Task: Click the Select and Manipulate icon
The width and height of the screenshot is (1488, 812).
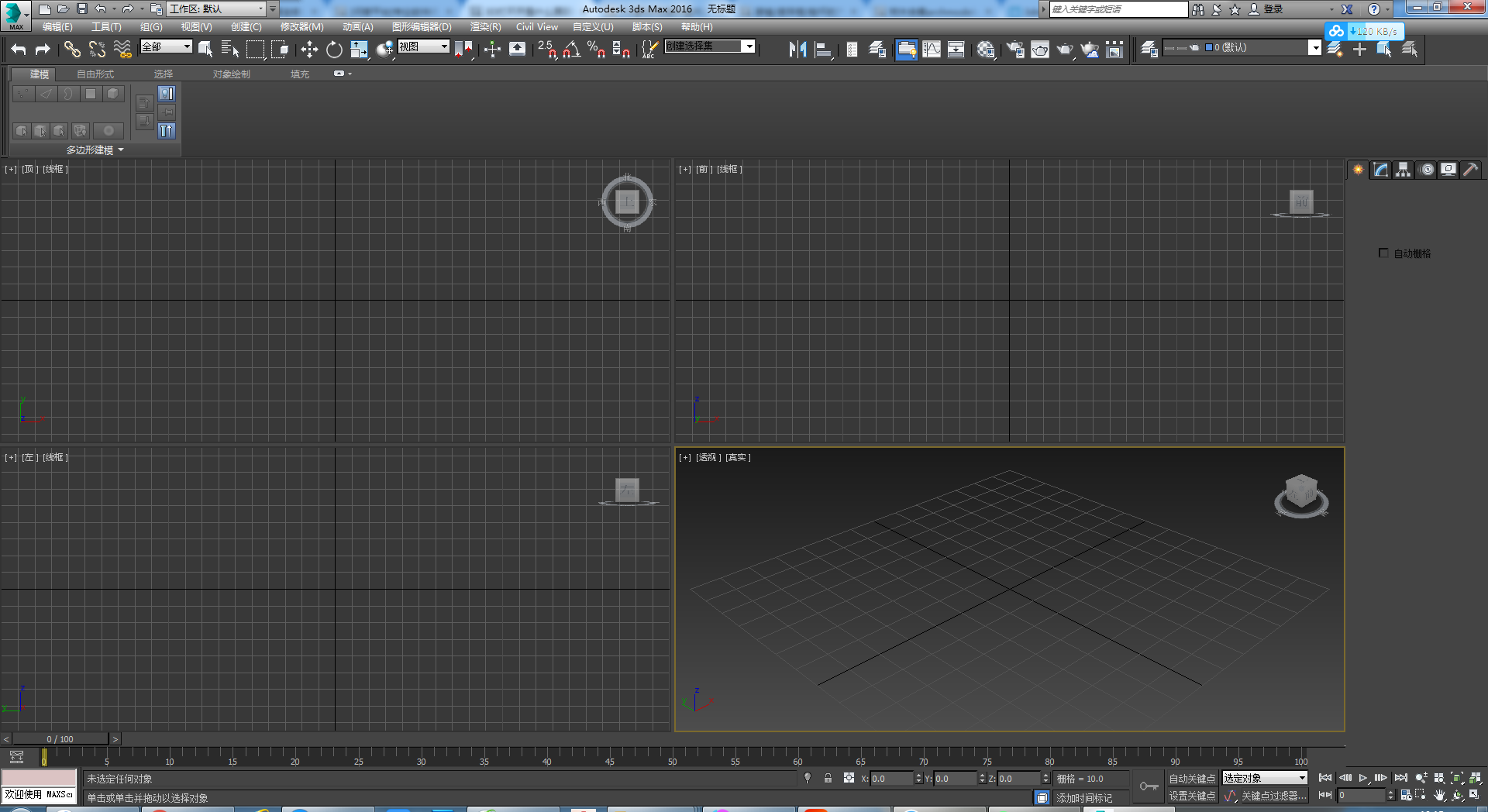Action: coord(492,50)
